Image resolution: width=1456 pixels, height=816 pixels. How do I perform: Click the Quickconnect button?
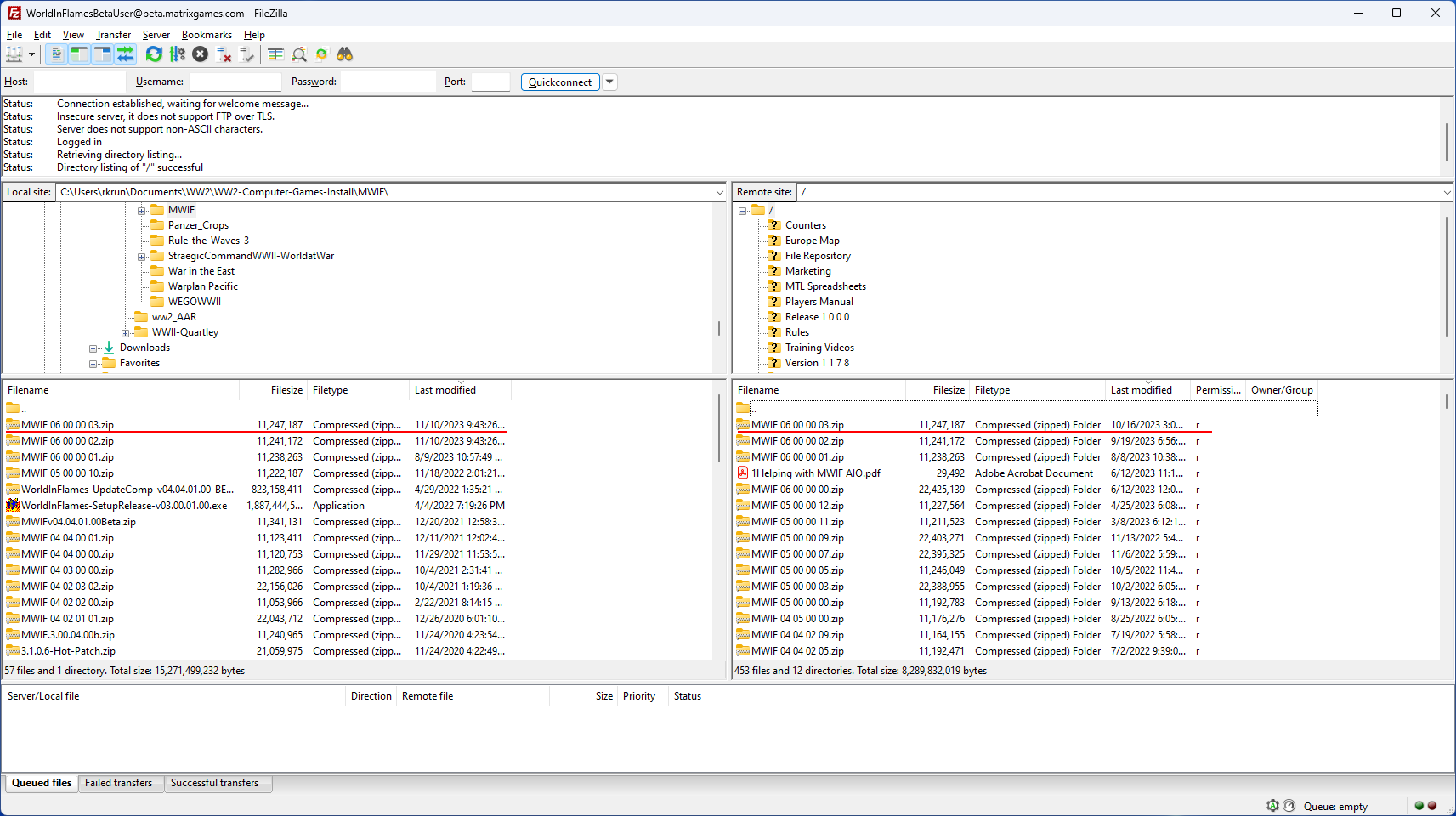[560, 82]
